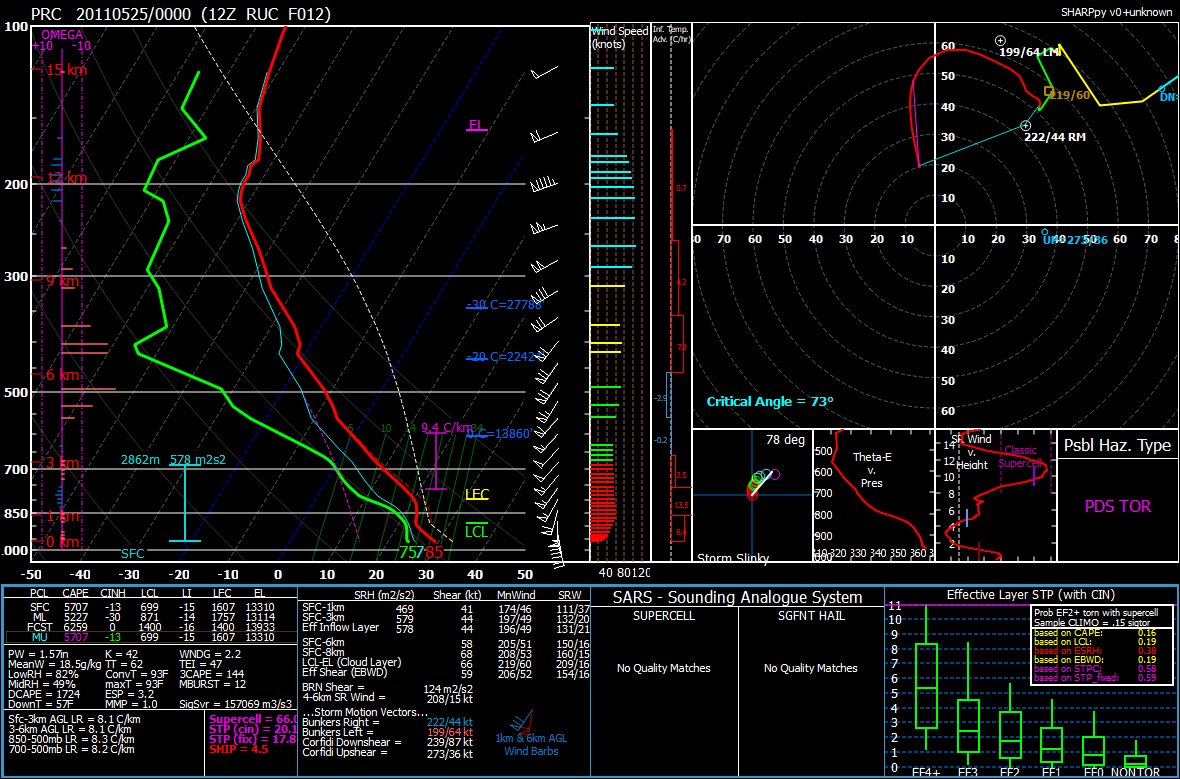This screenshot has height=779, width=1180.
Task: Click the Sfc-3km AGL LR lapse rate line
Action: (x=74, y=720)
